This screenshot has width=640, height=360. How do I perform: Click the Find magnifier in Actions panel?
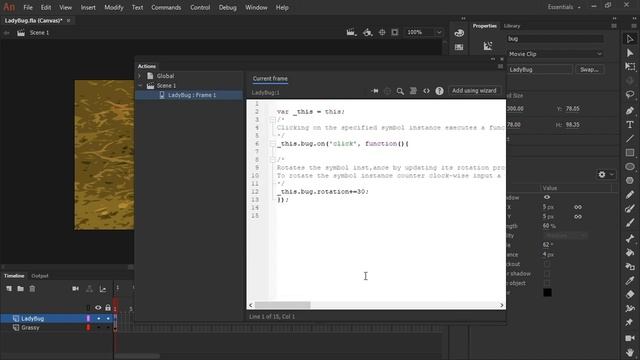[x=400, y=91]
